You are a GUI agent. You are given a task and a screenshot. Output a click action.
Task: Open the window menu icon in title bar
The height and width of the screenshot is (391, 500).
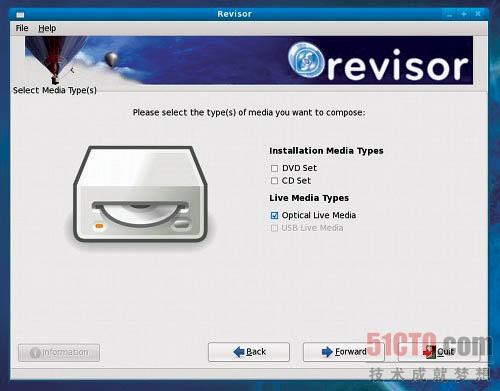(21, 15)
